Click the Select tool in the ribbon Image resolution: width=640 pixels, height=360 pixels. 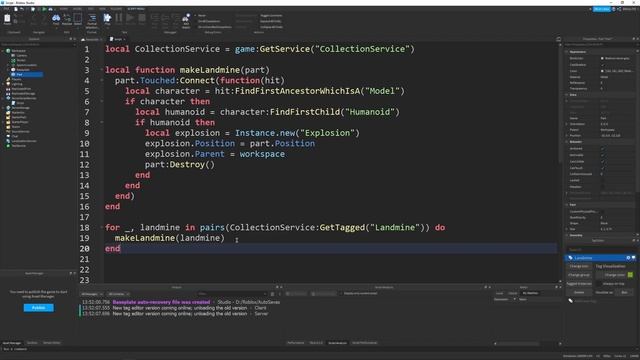(78, 19)
